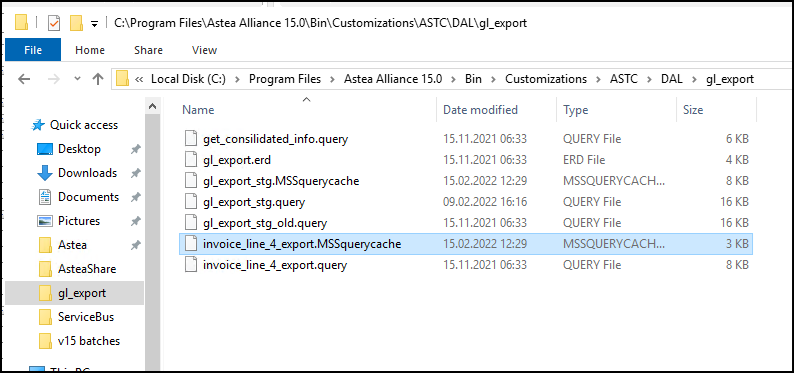Click the New folder quick access toolbar icon
Image resolution: width=795 pixels, height=374 pixels.
pyautogui.click(x=76, y=23)
